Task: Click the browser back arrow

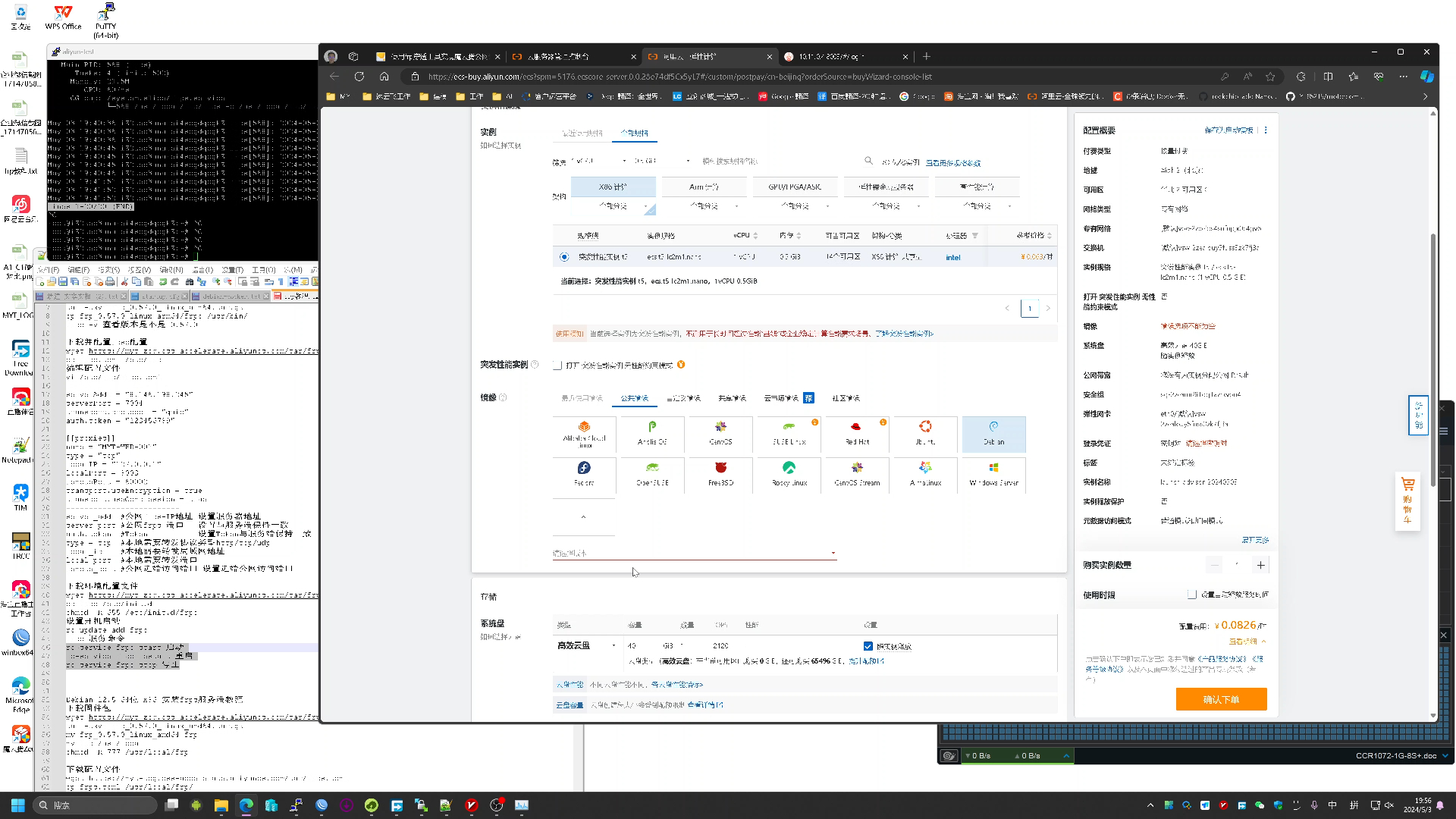Action: point(334,77)
